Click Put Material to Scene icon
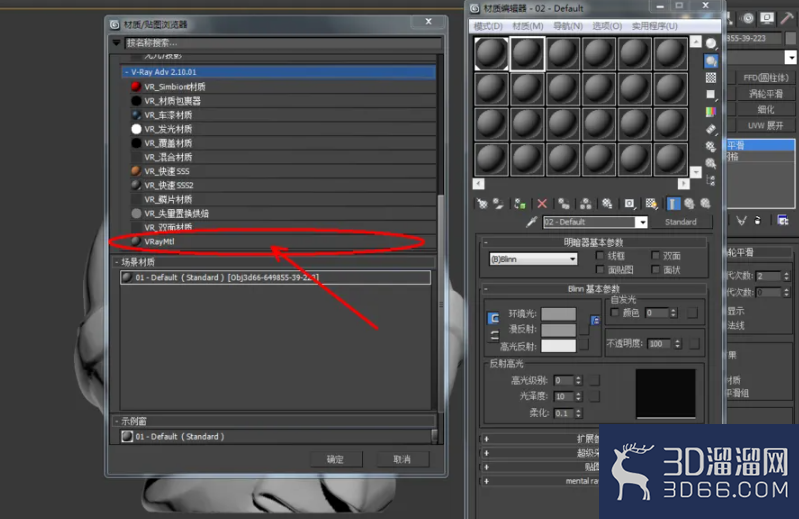This screenshot has height=519, width=799. click(x=498, y=204)
